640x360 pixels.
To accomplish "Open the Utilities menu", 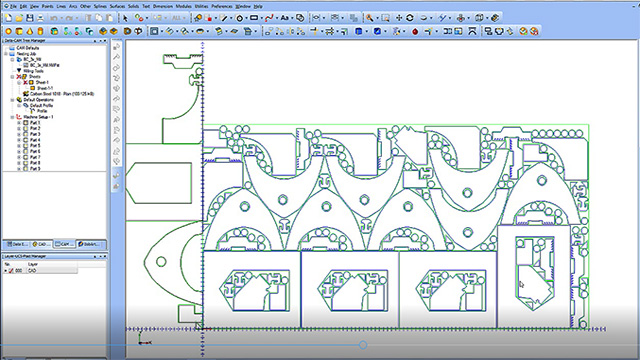I will pyautogui.click(x=201, y=7).
